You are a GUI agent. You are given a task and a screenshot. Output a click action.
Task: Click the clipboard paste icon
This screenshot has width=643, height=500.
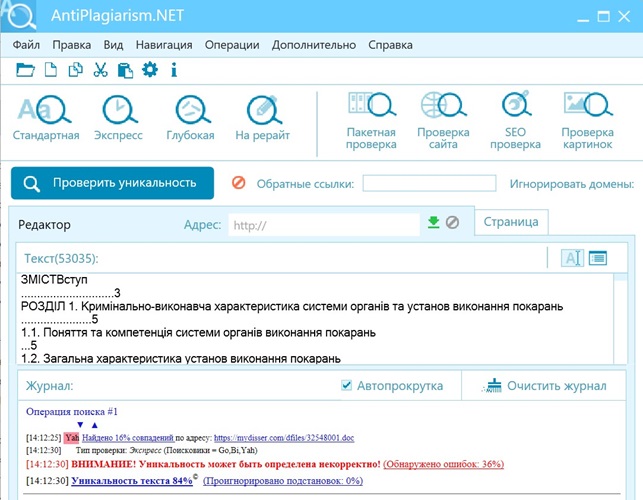125,70
